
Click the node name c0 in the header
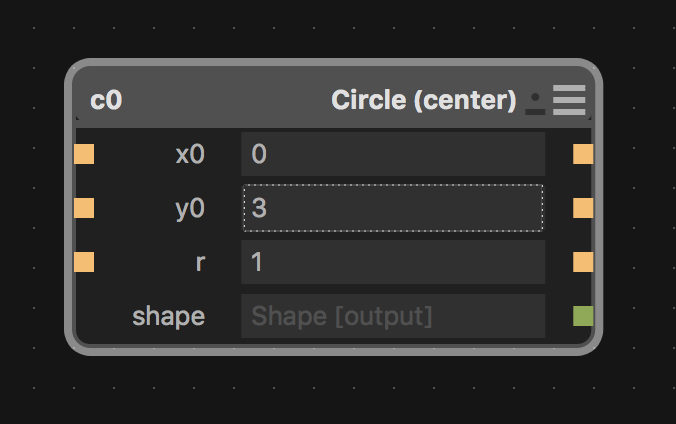coord(106,101)
